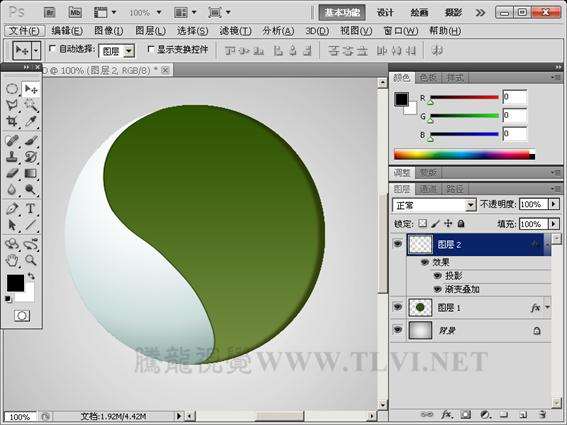The height and width of the screenshot is (425, 567).
Task: Select the Pen tool
Action: pos(12,209)
